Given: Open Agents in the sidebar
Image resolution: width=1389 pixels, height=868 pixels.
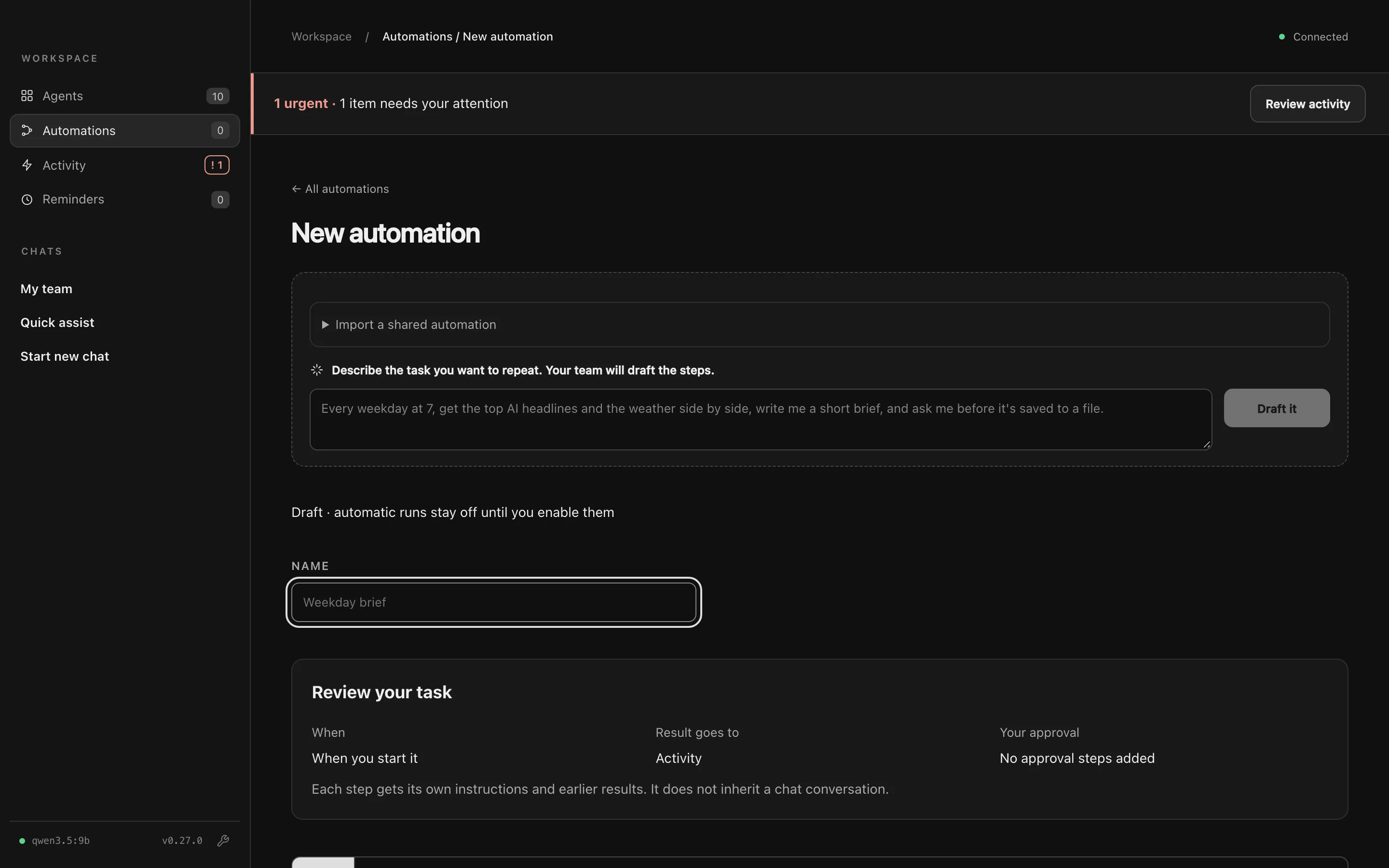Looking at the screenshot, I should tap(124, 96).
